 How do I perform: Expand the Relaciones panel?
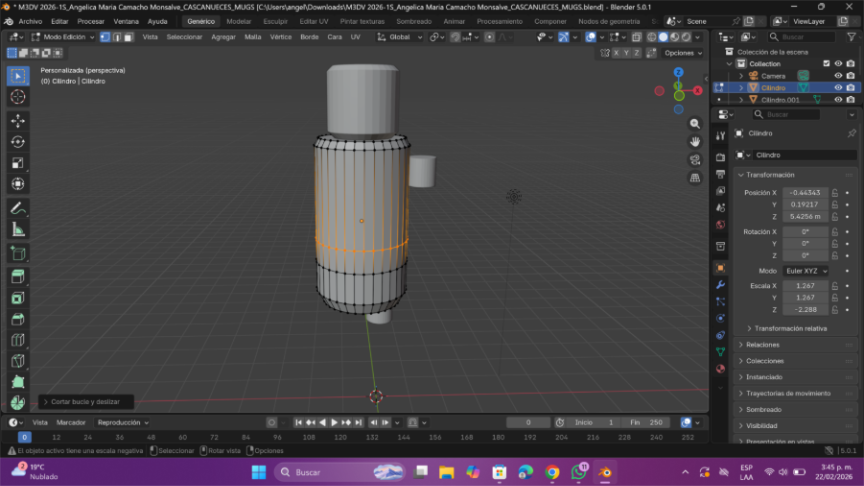[x=763, y=344]
